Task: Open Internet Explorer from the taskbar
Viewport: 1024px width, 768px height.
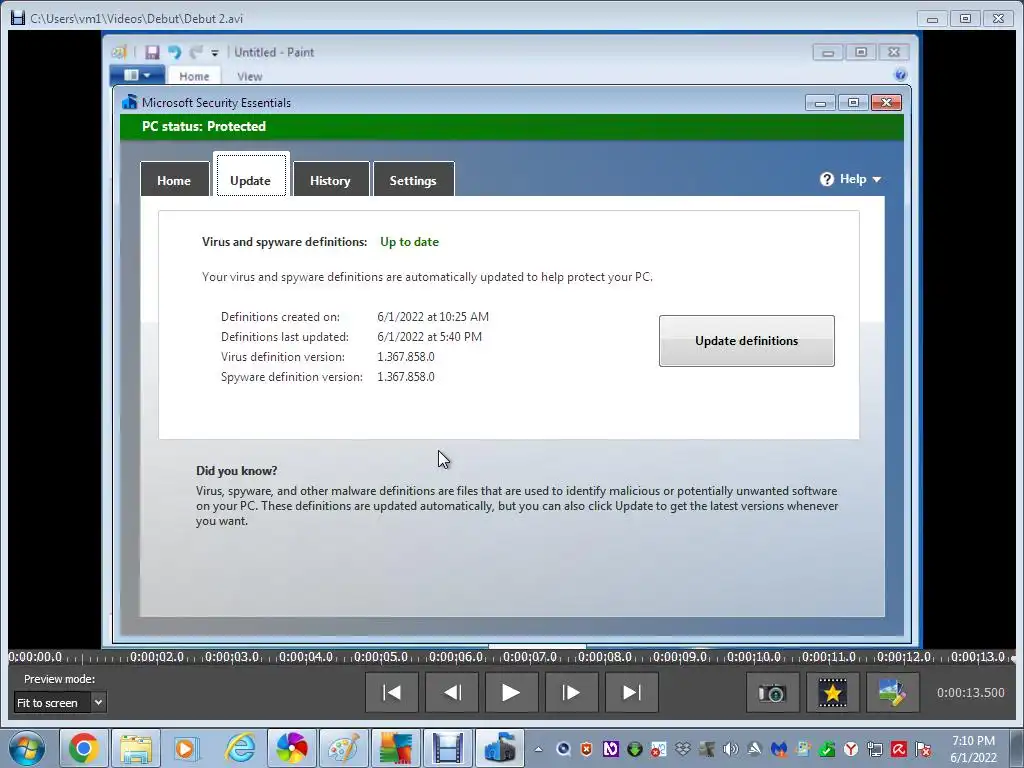Action: click(x=240, y=748)
